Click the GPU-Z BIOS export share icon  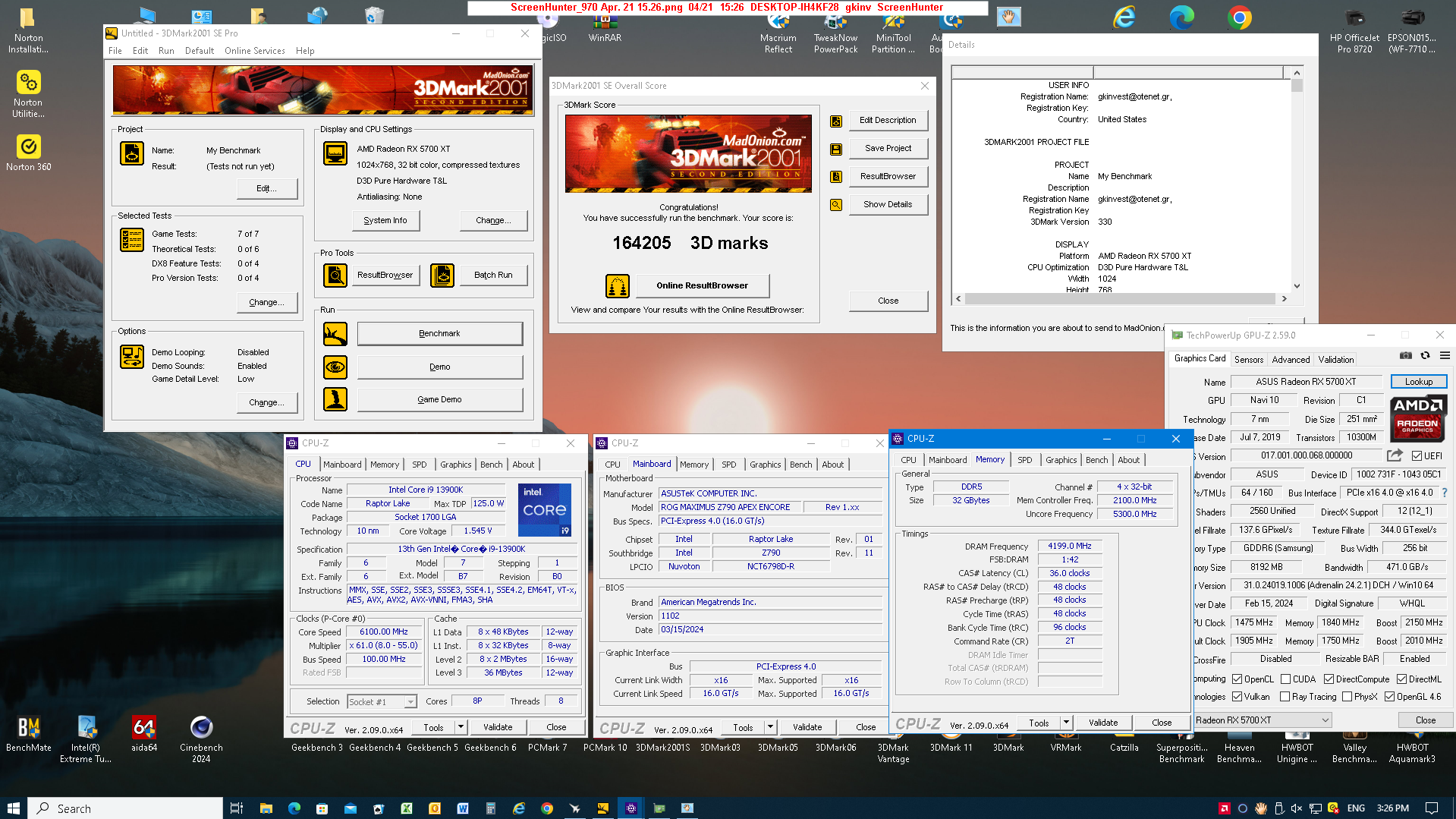click(1395, 455)
